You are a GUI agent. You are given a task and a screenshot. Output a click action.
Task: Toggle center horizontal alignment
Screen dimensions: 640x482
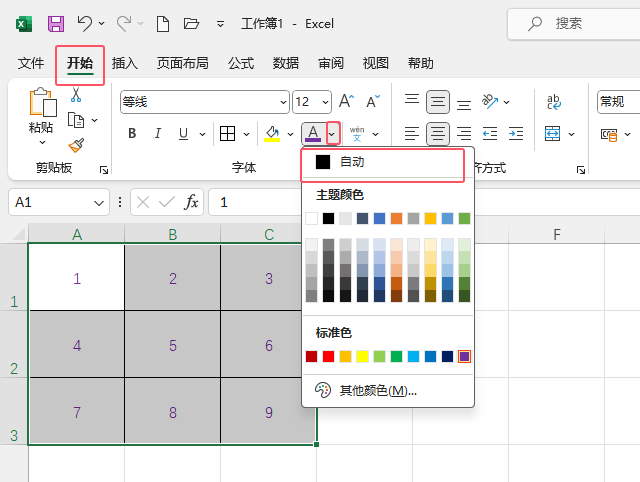pos(437,134)
